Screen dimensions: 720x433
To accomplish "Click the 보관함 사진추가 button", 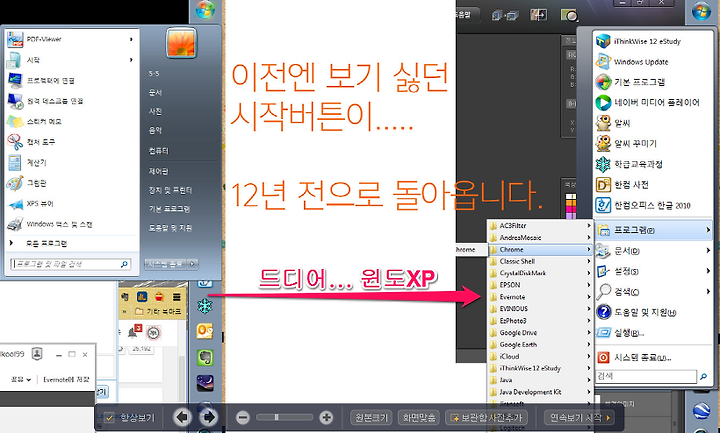I will pos(486,418).
